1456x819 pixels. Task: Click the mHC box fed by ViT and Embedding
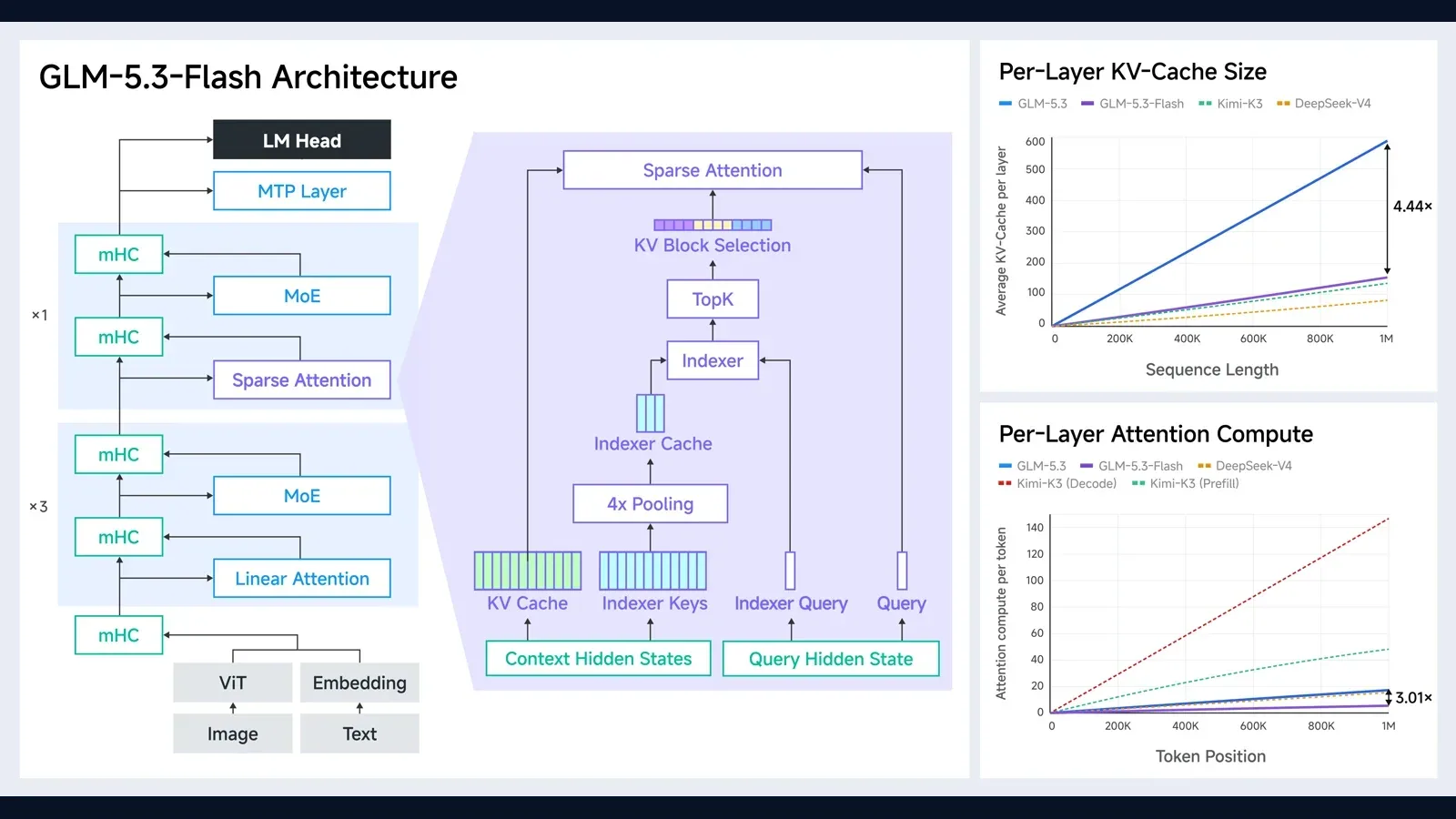tap(119, 635)
